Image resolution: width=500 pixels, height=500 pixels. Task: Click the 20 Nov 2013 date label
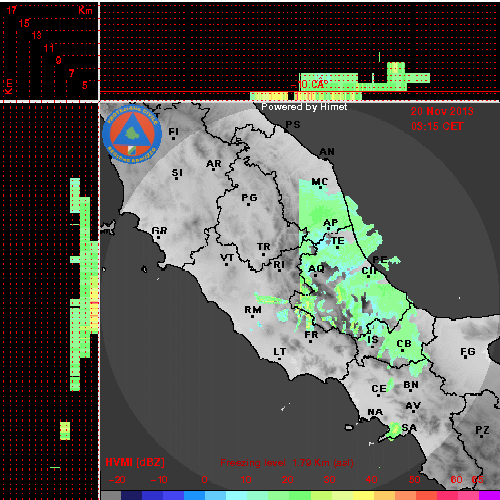[x=442, y=111]
